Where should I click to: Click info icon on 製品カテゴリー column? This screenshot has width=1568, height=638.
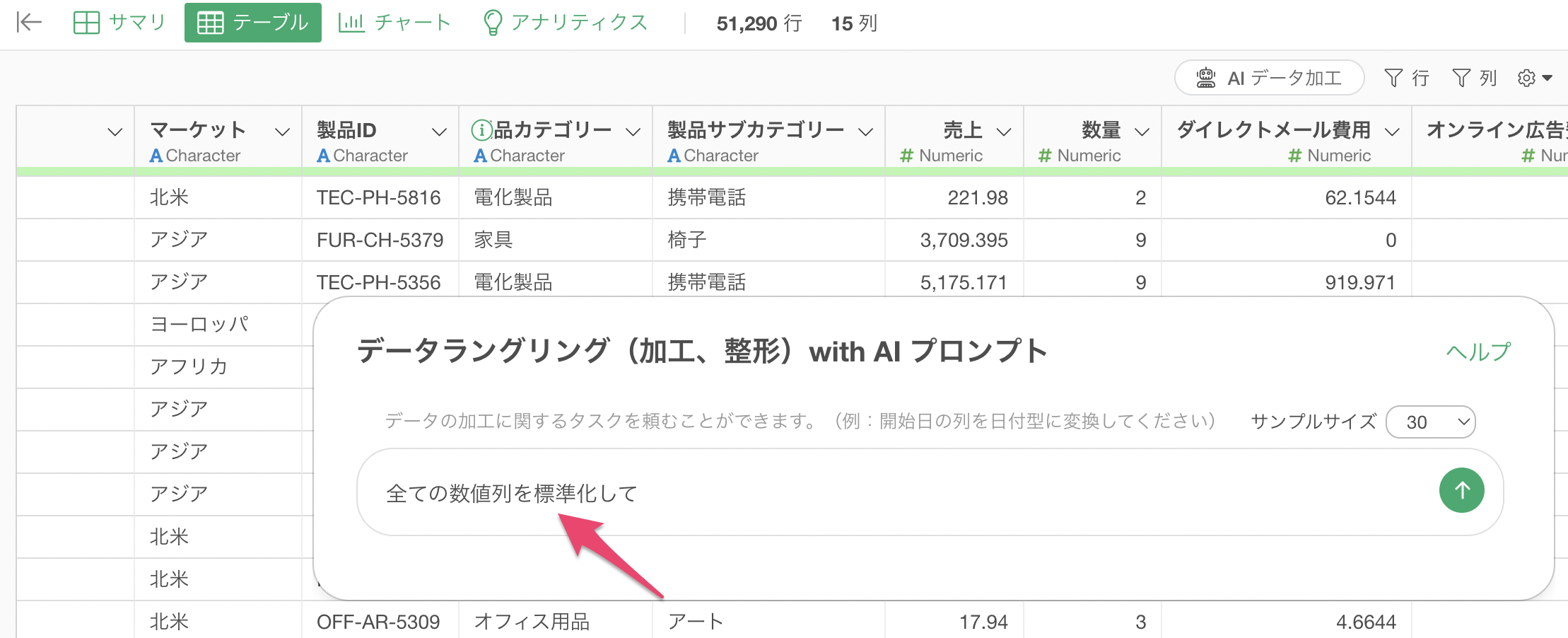[481, 129]
